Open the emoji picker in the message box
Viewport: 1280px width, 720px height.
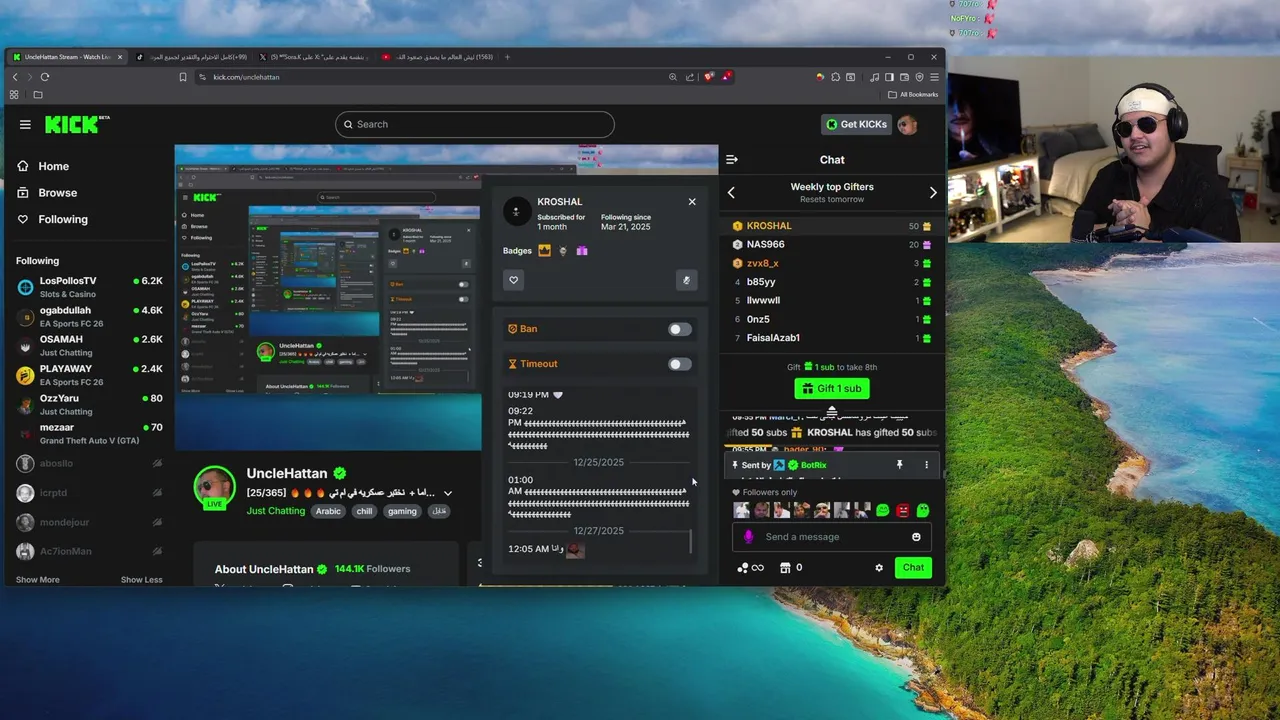click(916, 537)
